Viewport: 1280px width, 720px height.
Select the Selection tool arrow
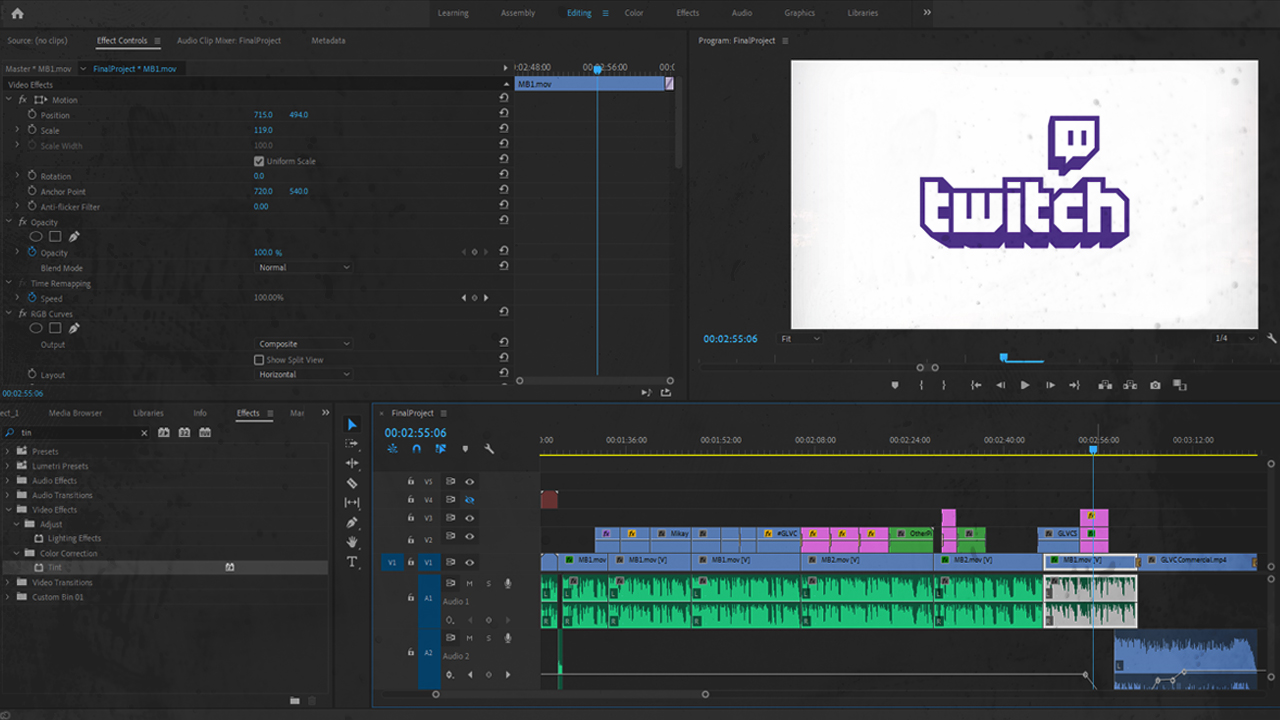[x=352, y=424]
